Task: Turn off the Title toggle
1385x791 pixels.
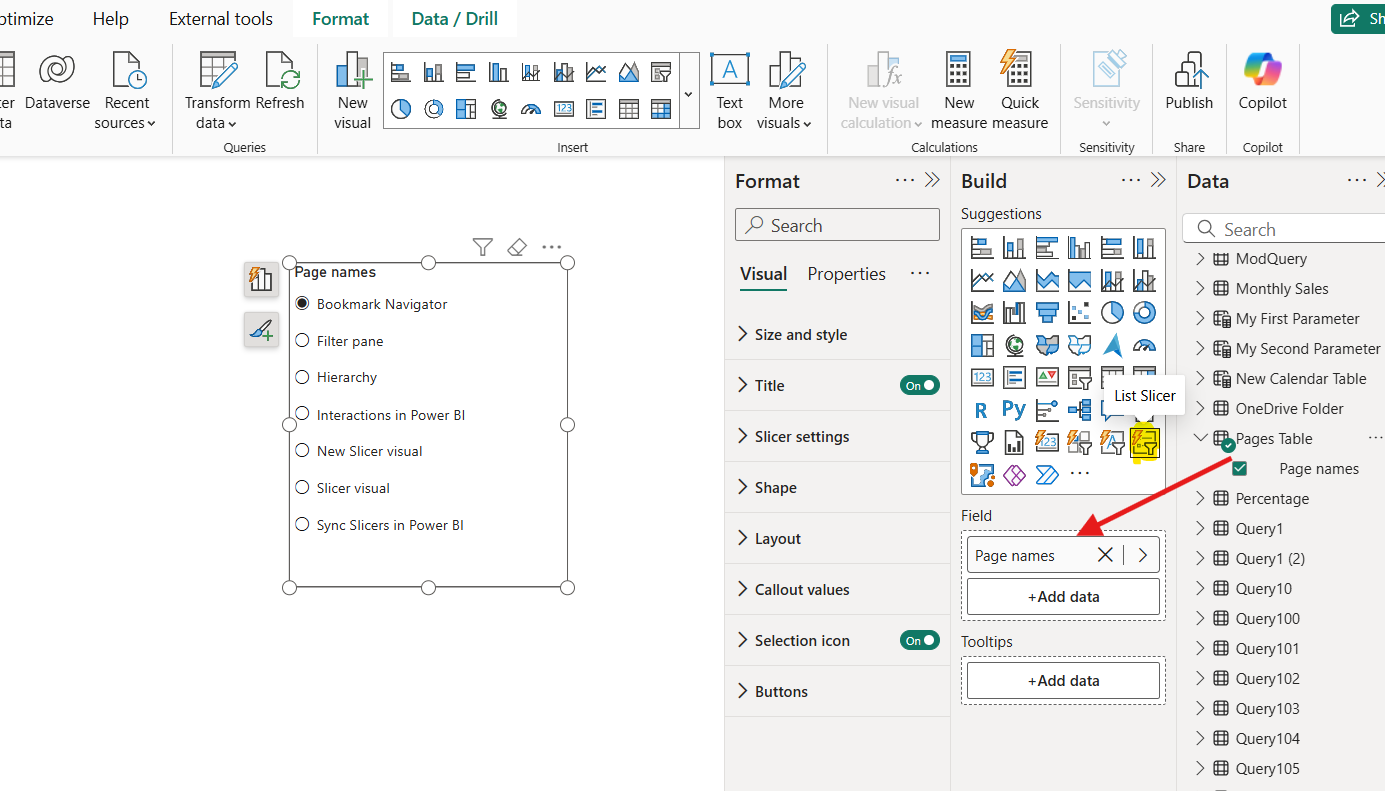Action: click(919, 385)
